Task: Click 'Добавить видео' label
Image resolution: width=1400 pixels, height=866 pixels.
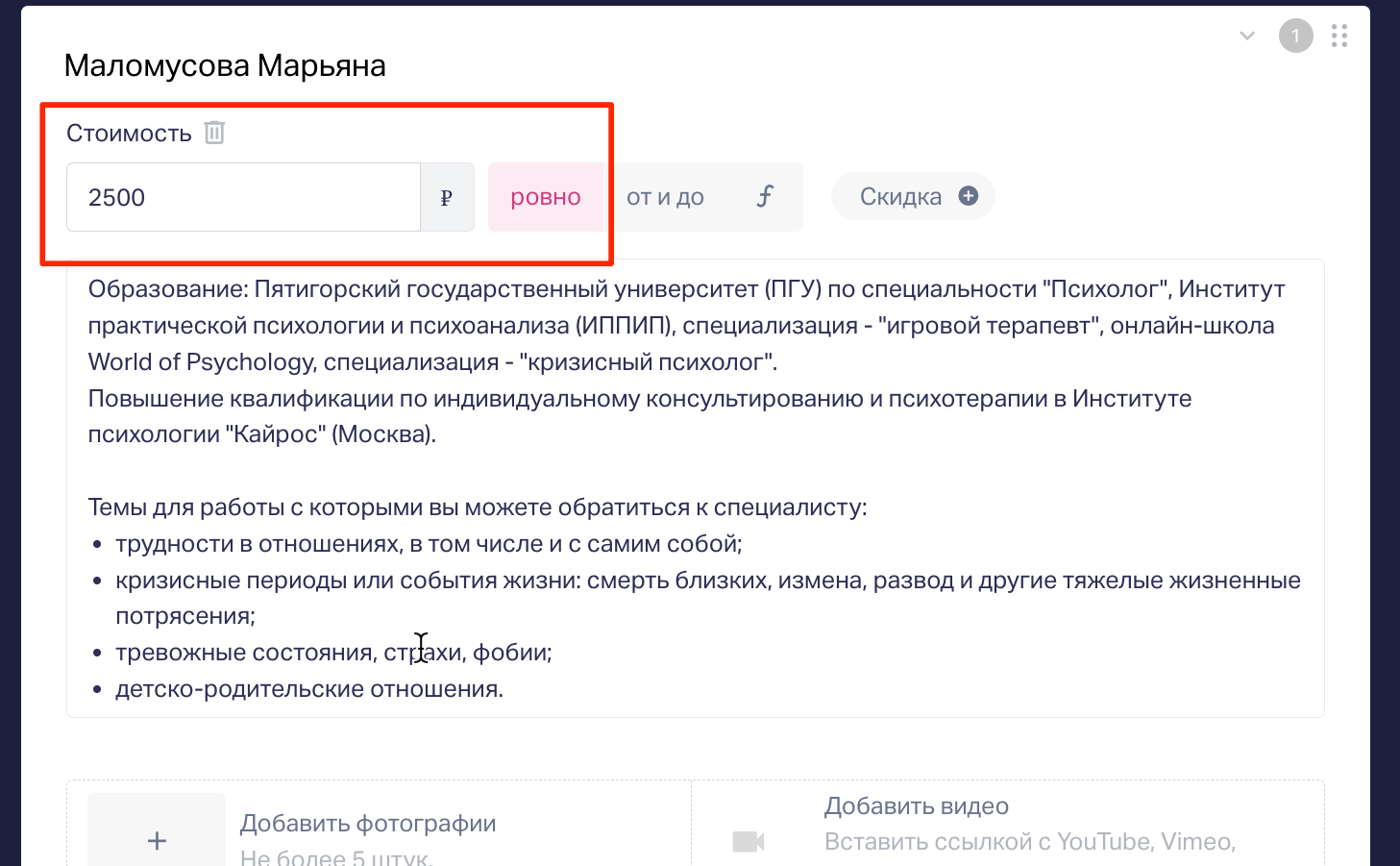Action: pos(917,806)
